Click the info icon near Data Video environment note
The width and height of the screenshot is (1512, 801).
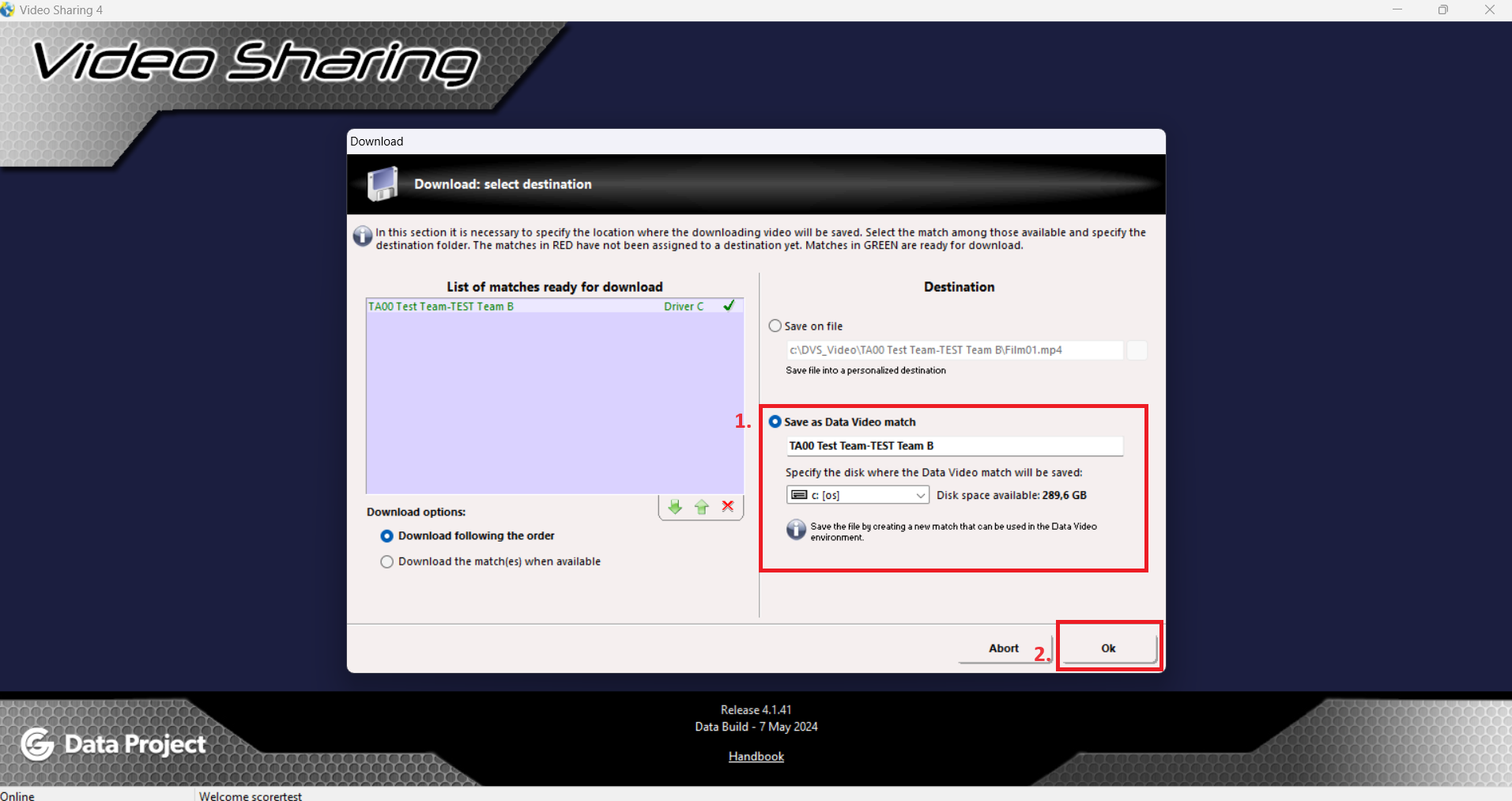click(x=796, y=530)
